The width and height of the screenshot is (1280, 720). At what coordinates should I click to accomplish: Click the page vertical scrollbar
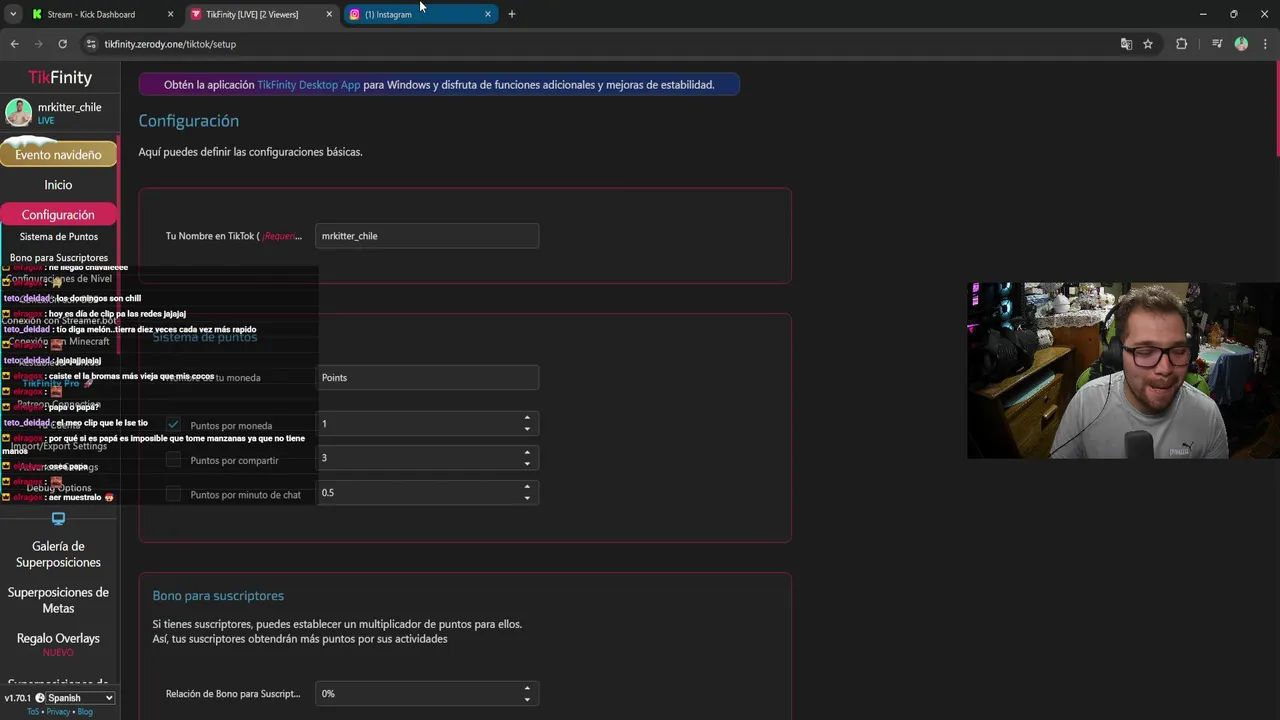(x=1276, y=110)
